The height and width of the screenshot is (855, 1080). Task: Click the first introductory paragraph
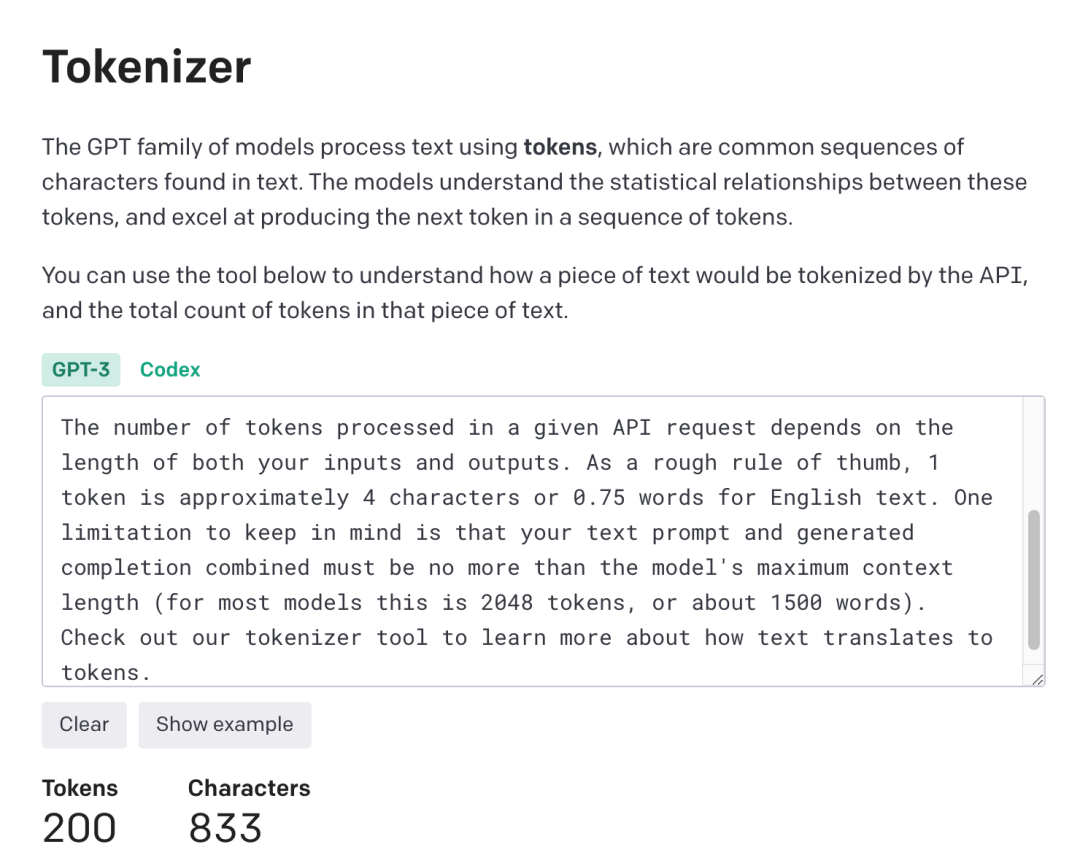tap(500, 181)
